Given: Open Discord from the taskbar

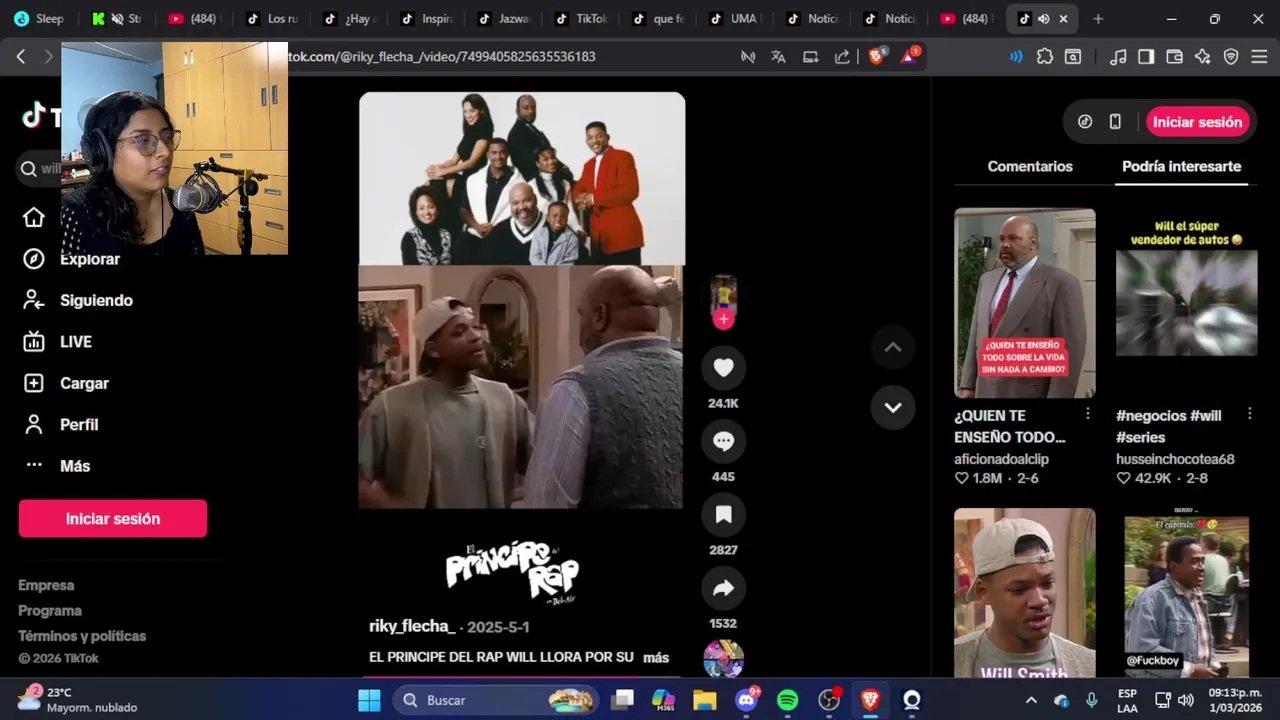Looking at the screenshot, I should click(x=746, y=700).
